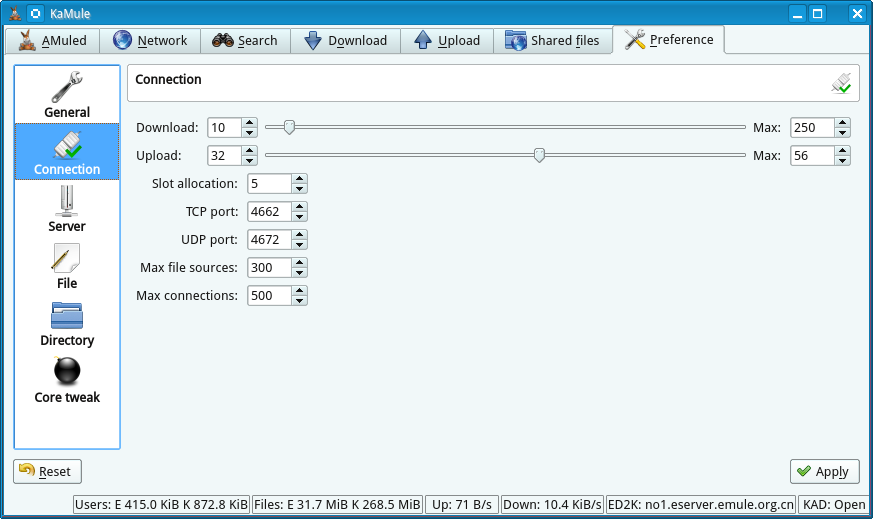The width and height of the screenshot is (873, 519).
Task: Click the Download limit value field
Action: (224, 128)
